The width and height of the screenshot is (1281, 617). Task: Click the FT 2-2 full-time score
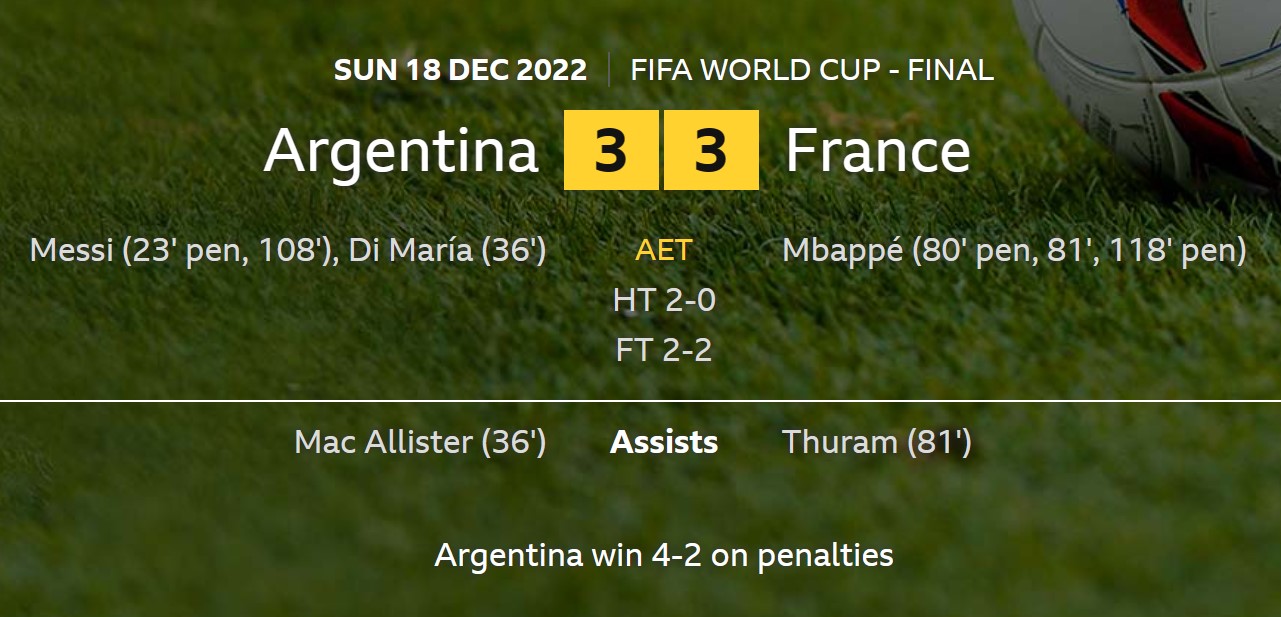[664, 350]
